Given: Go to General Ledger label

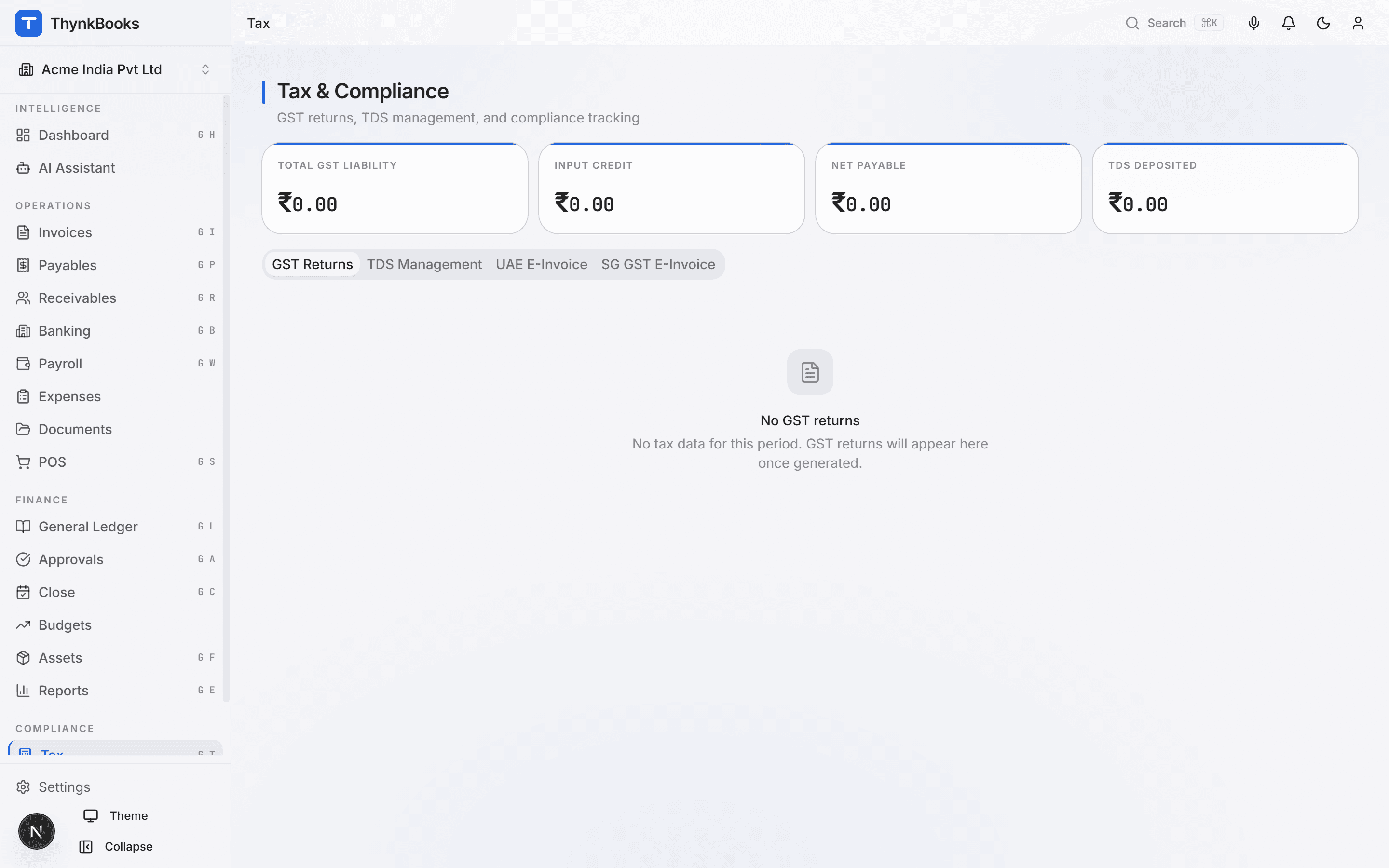Looking at the screenshot, I should click(x=88, y=527).
